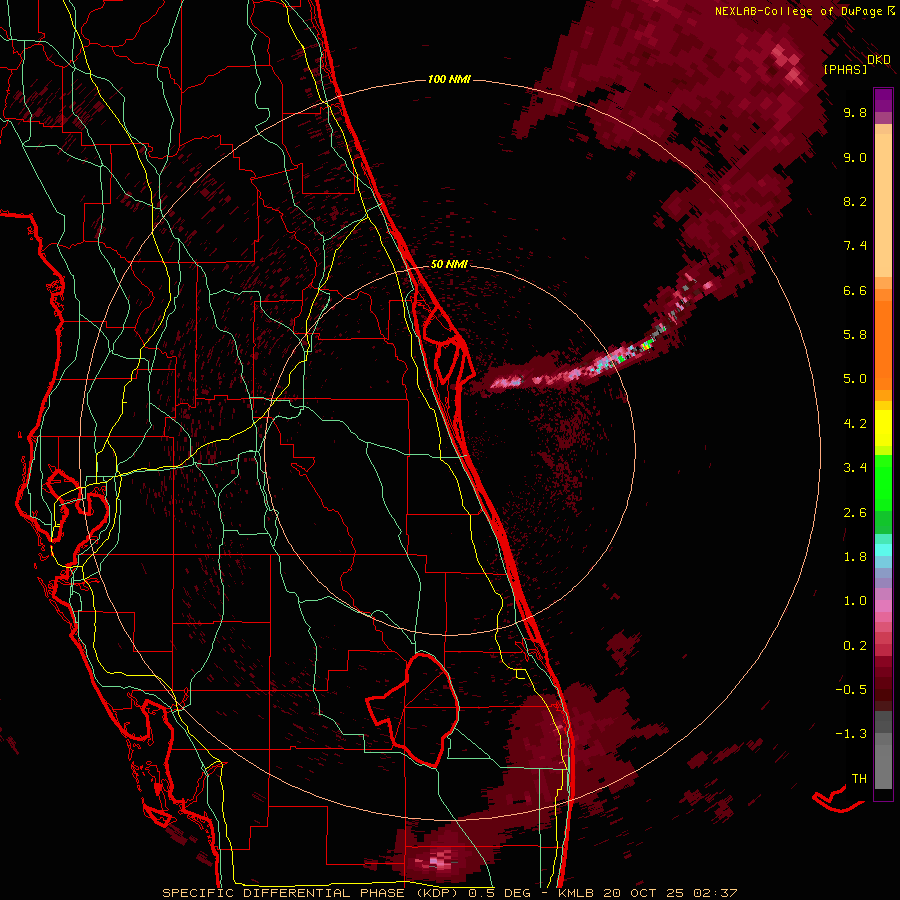Click the green-yellow KDP core offshore

(647, 346)
